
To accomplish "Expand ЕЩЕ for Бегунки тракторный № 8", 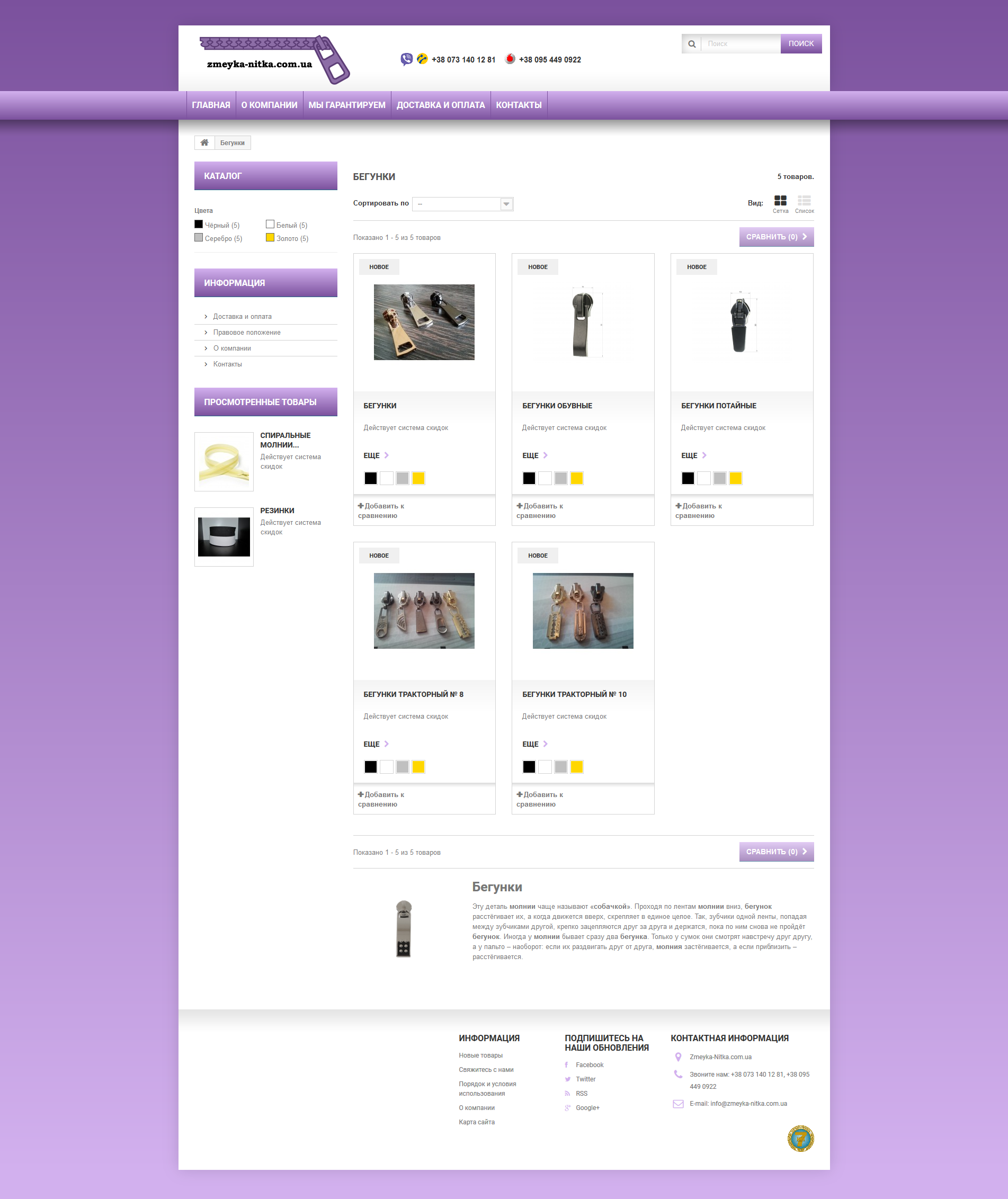I will (x=376, y=744).
